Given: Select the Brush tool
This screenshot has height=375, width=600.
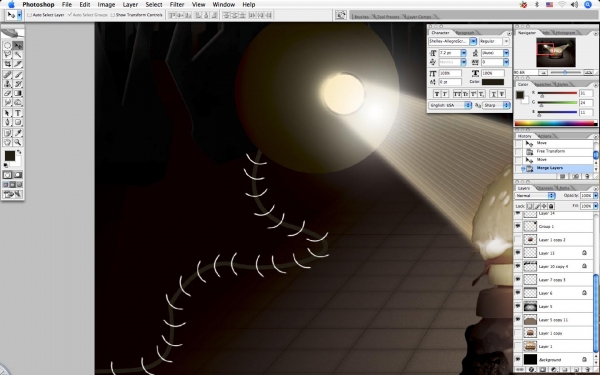Looking at the screenshot, I should 18,75.
